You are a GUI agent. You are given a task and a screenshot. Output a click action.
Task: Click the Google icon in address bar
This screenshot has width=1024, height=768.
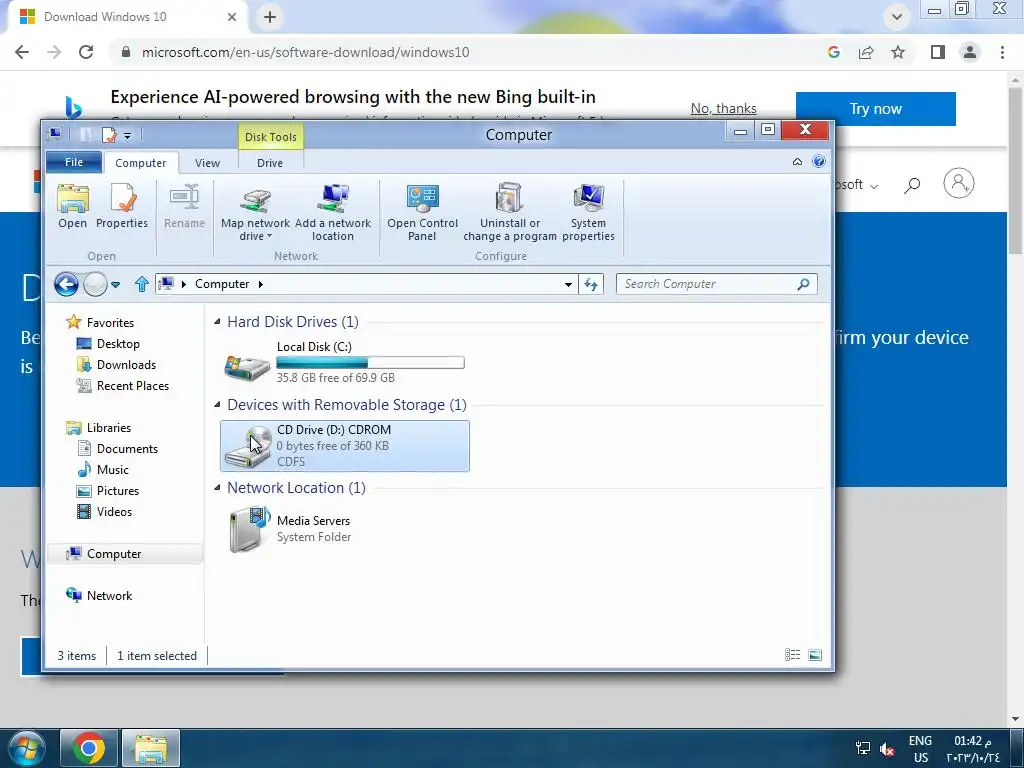click(833, 52)
